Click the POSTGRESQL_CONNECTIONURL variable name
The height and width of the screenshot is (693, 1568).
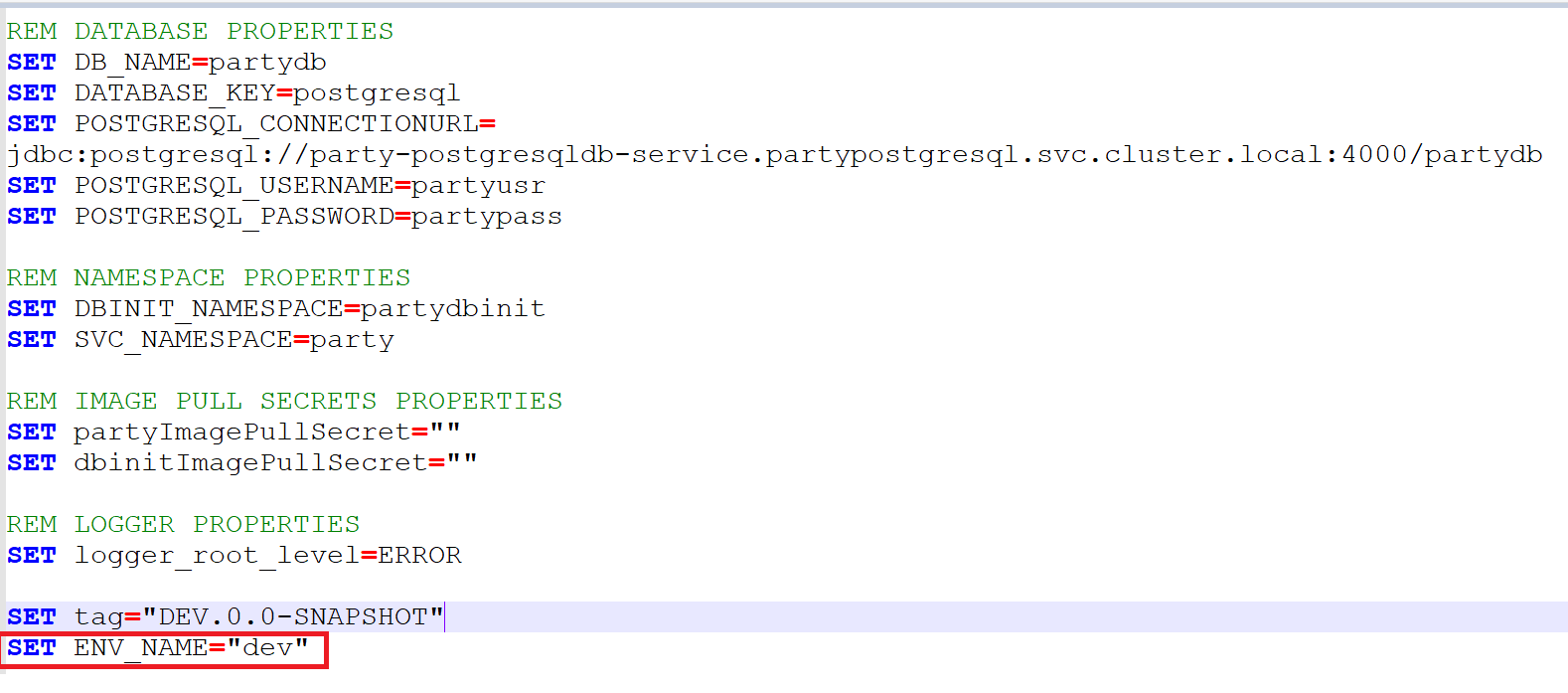(275, 124)
